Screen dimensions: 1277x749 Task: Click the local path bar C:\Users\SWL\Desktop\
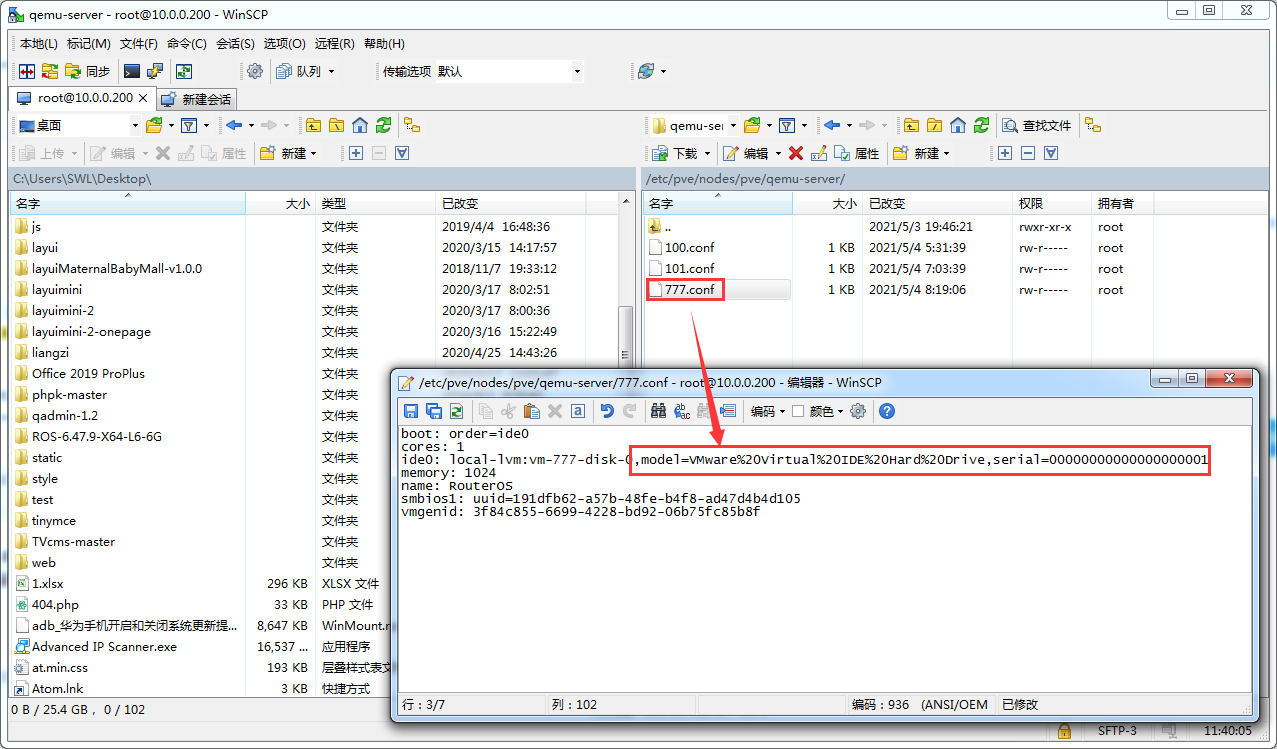point(322,178)
